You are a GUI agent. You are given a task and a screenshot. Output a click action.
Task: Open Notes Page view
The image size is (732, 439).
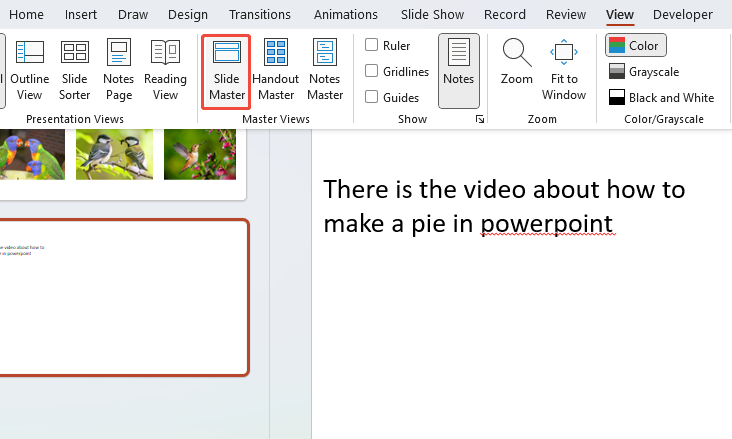coord(119,70)
